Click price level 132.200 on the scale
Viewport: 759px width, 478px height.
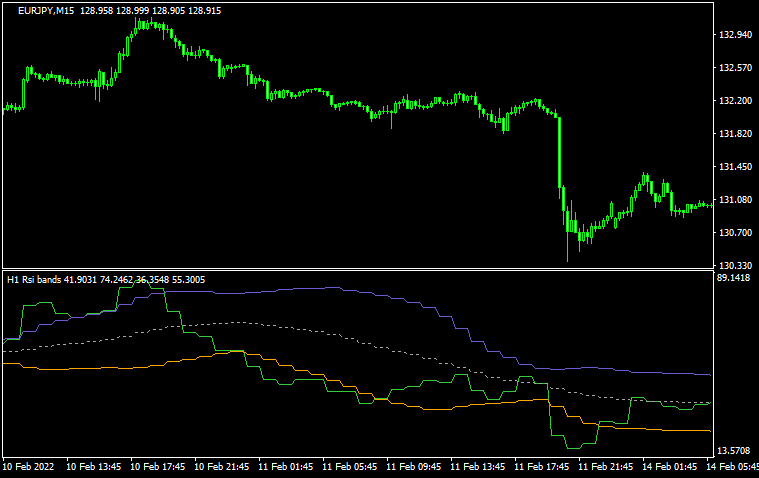736,100
